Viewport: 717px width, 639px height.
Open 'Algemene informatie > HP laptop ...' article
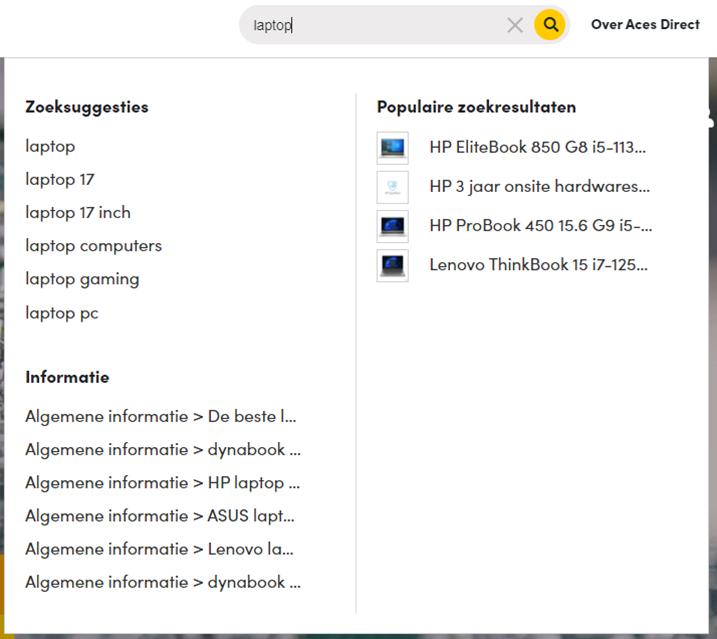pos(163,483)
